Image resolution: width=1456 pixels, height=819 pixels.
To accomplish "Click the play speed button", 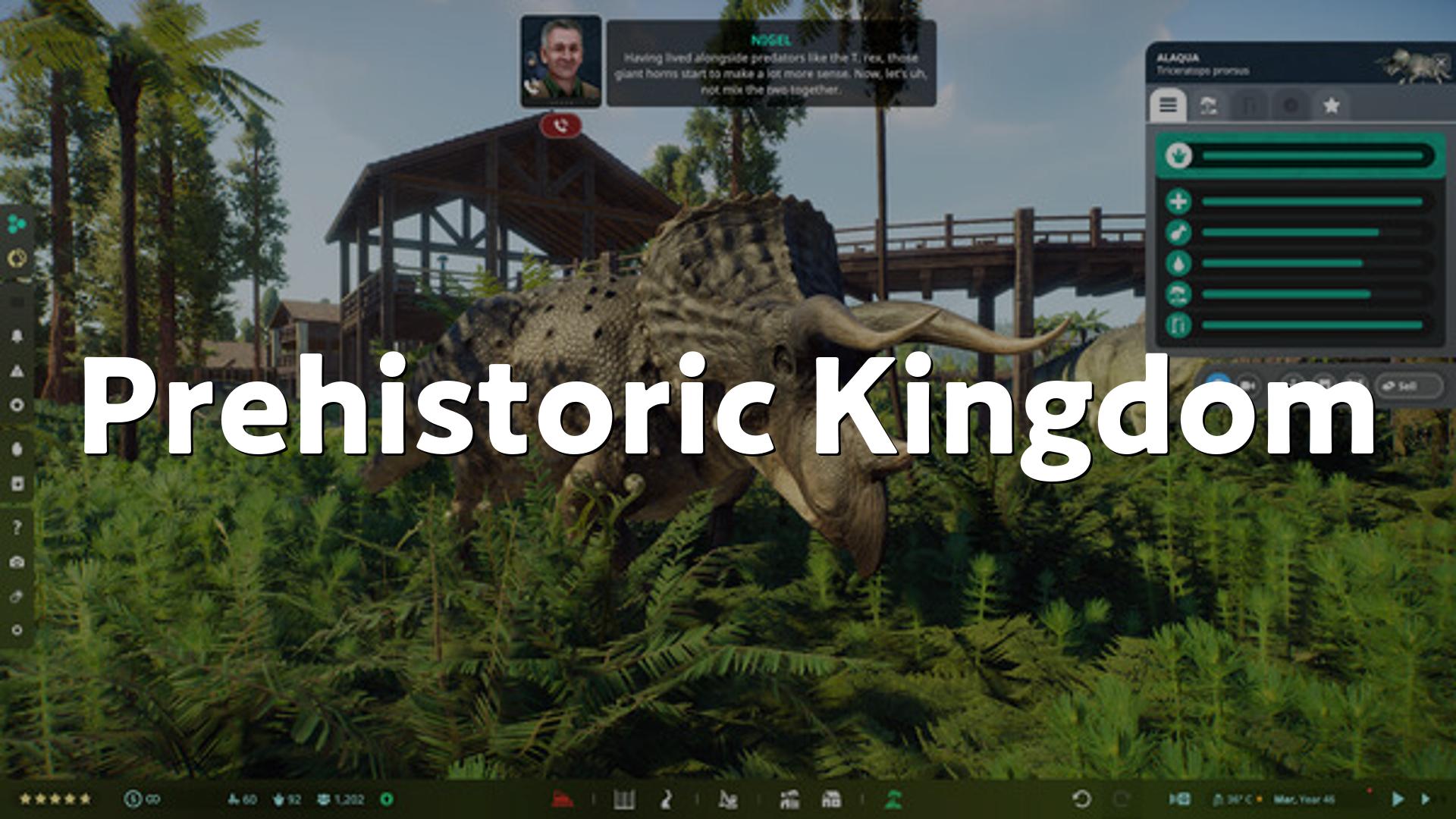I will tap(1398, 799).
